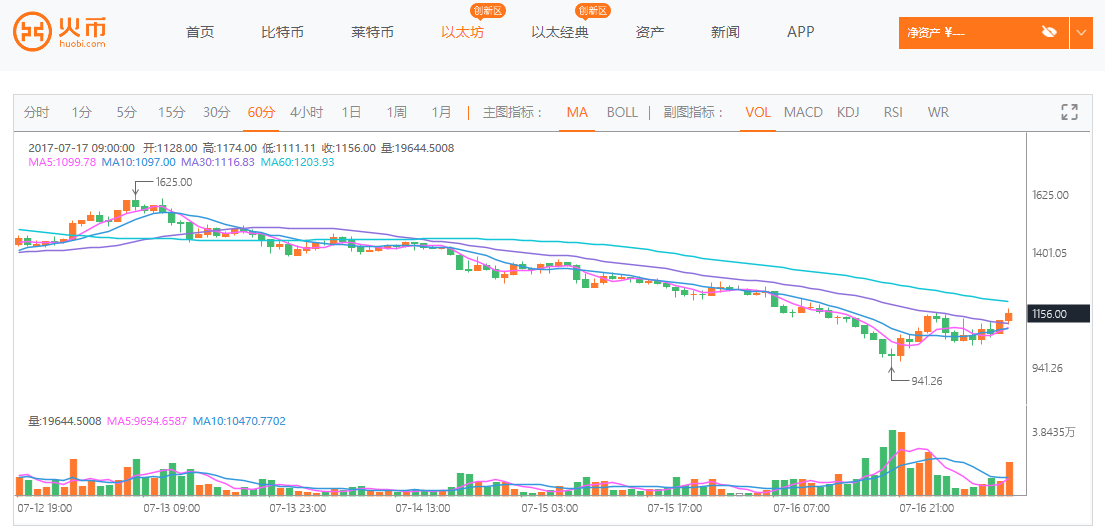
Task: Navigate to 首页 home page
Action: tap(200, 32)
